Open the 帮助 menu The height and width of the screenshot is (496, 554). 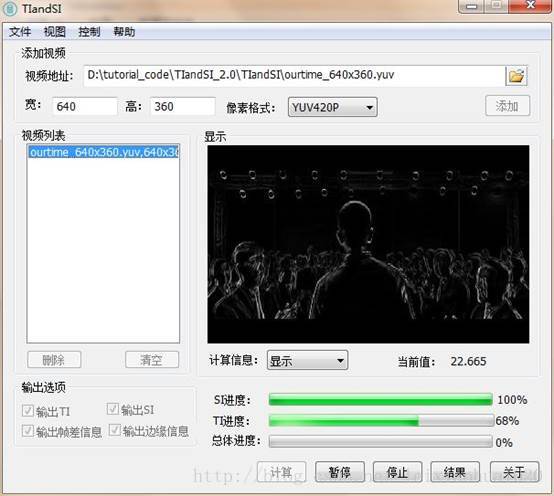[x=124, y=32]
